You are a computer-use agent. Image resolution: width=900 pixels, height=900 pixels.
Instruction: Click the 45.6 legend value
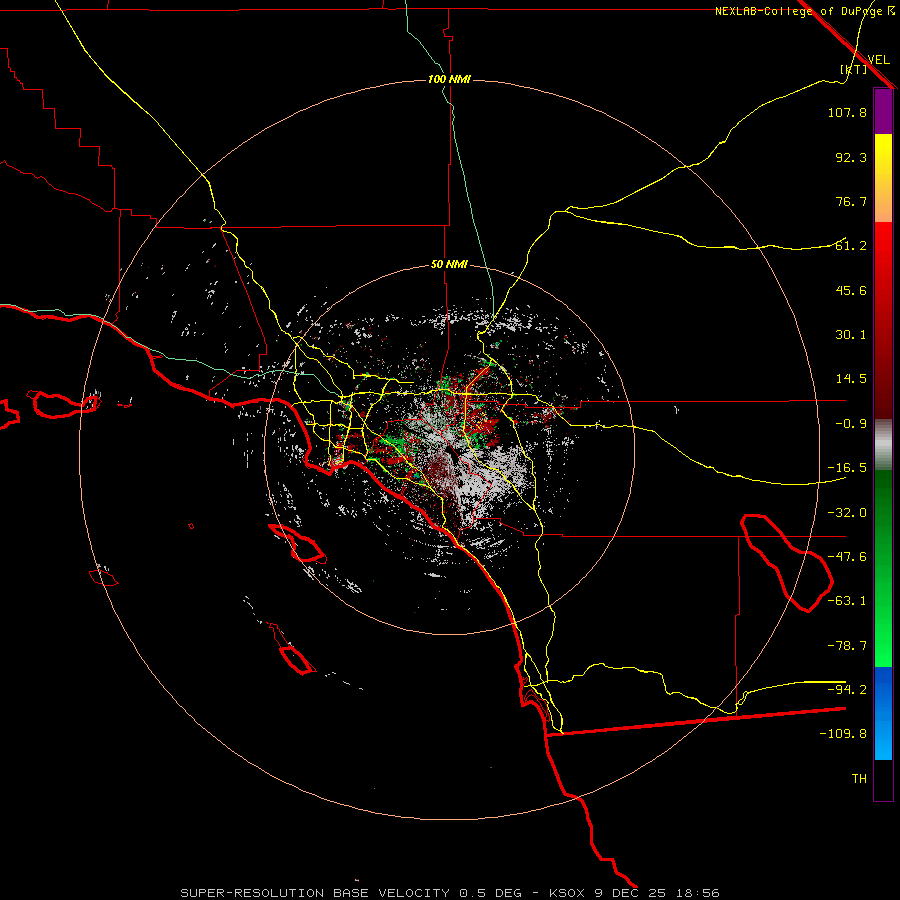pyautogui.click(x=851, y=290)
